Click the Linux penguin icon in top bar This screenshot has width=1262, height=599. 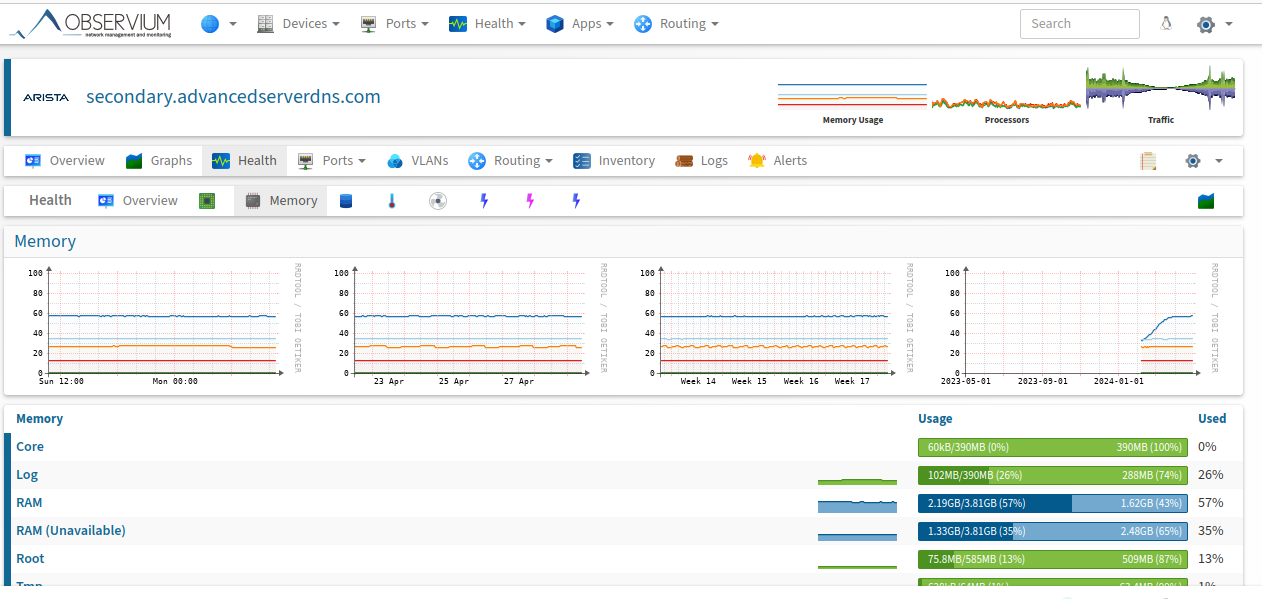tap(1166, 24)
